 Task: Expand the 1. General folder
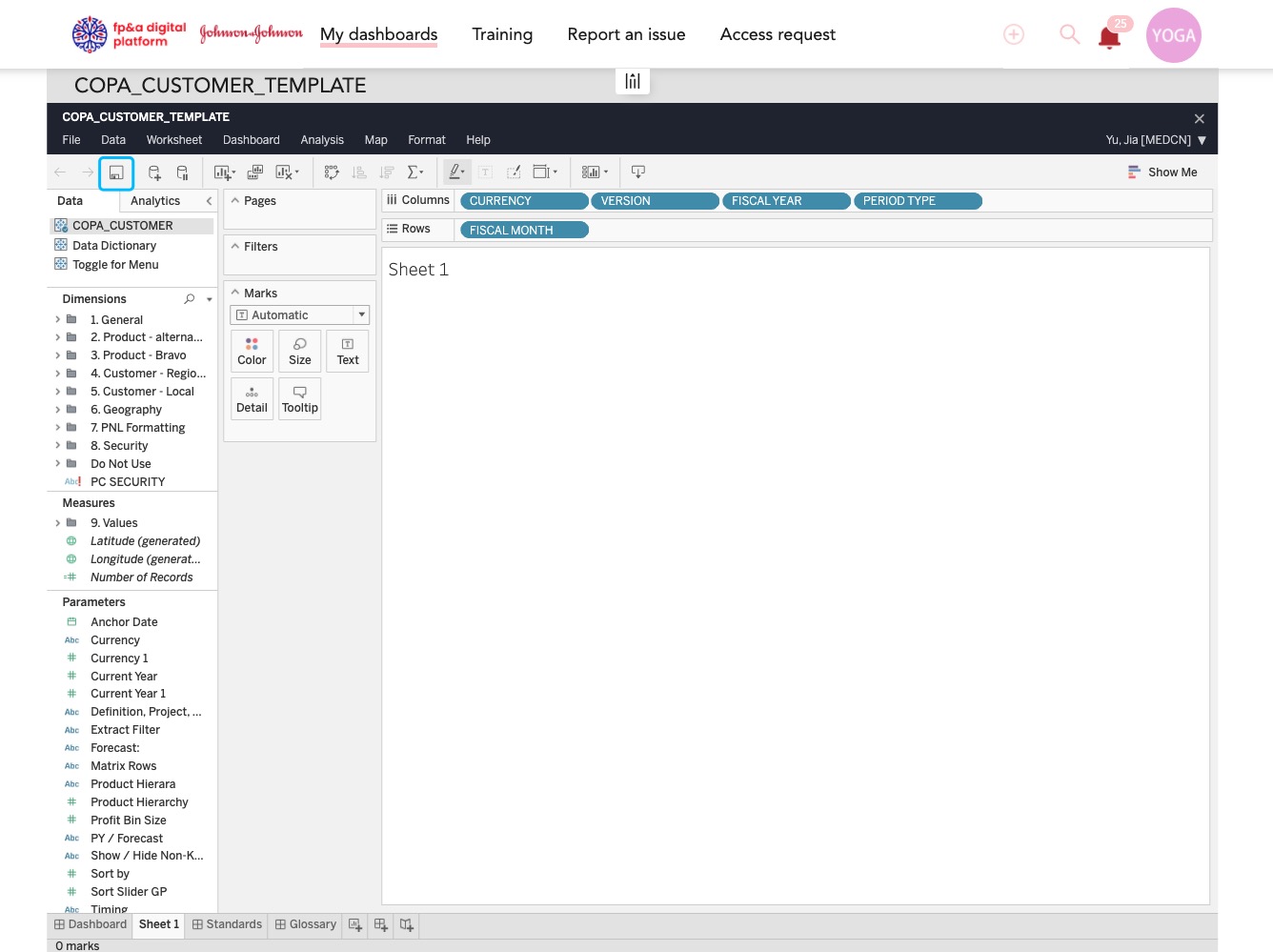click(58, 320)
